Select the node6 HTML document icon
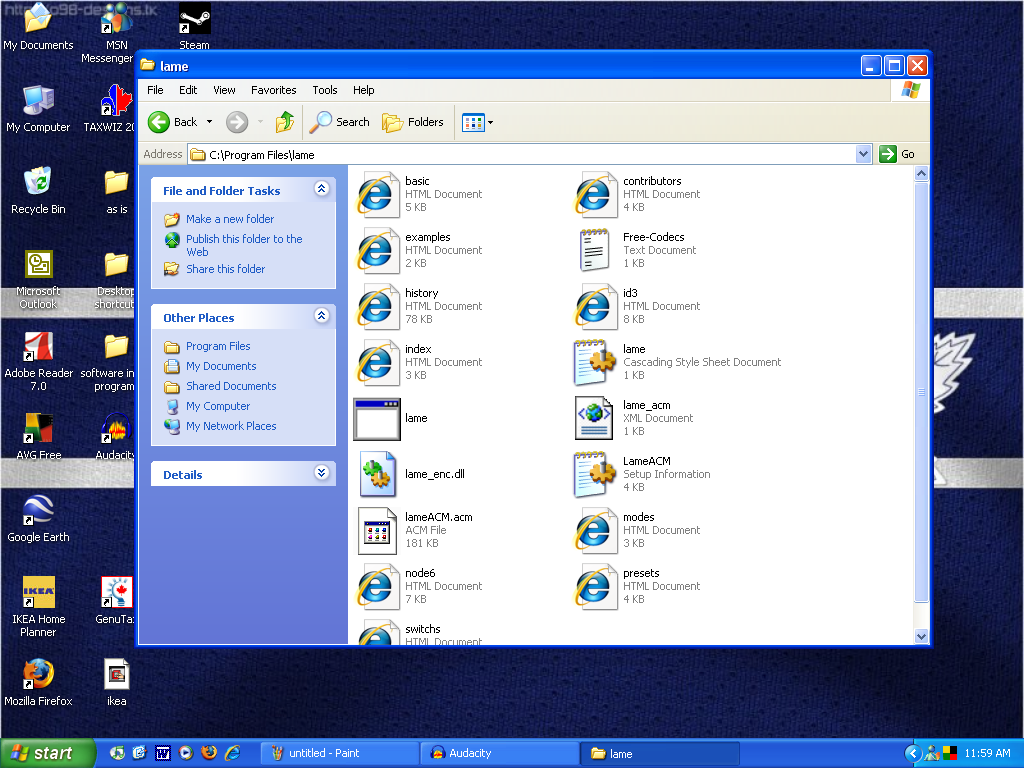1024x768 pixels. (377, 587)
